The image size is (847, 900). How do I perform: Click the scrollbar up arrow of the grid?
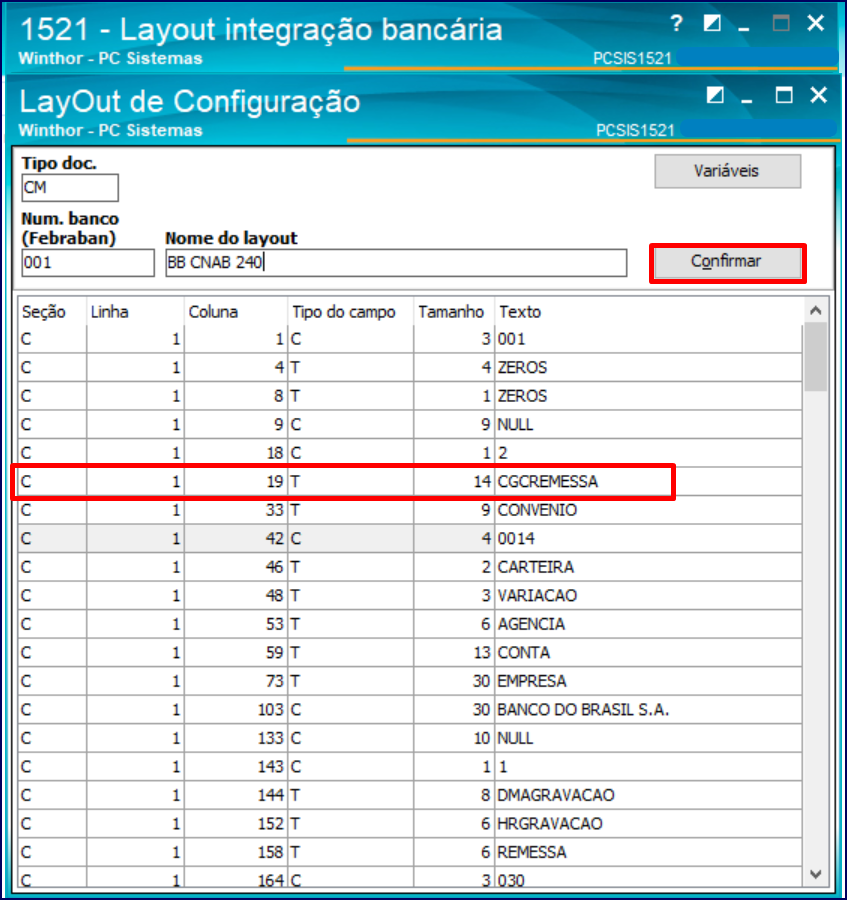point(815,311)
